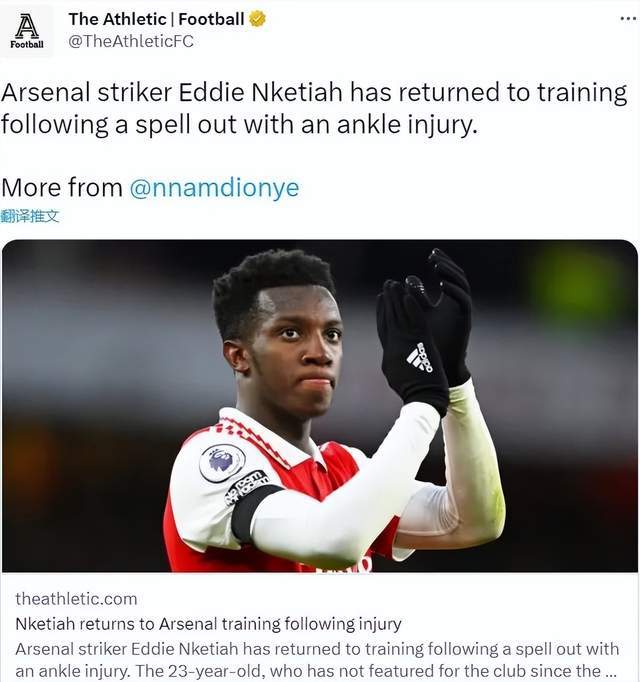Open the @TheAthleticFC handle
Viewport: 640px width, 682px height.
pyautogui.click(x=131, y=41)
